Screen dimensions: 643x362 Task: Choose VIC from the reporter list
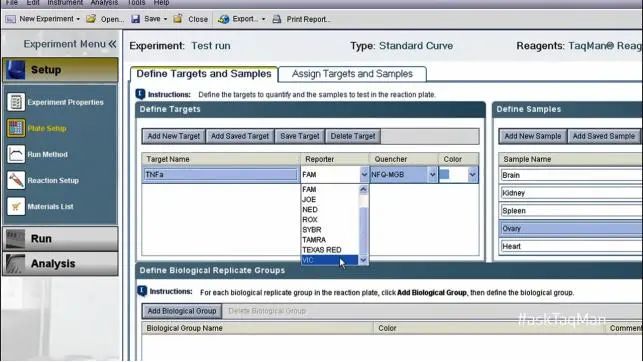point(330,260)
